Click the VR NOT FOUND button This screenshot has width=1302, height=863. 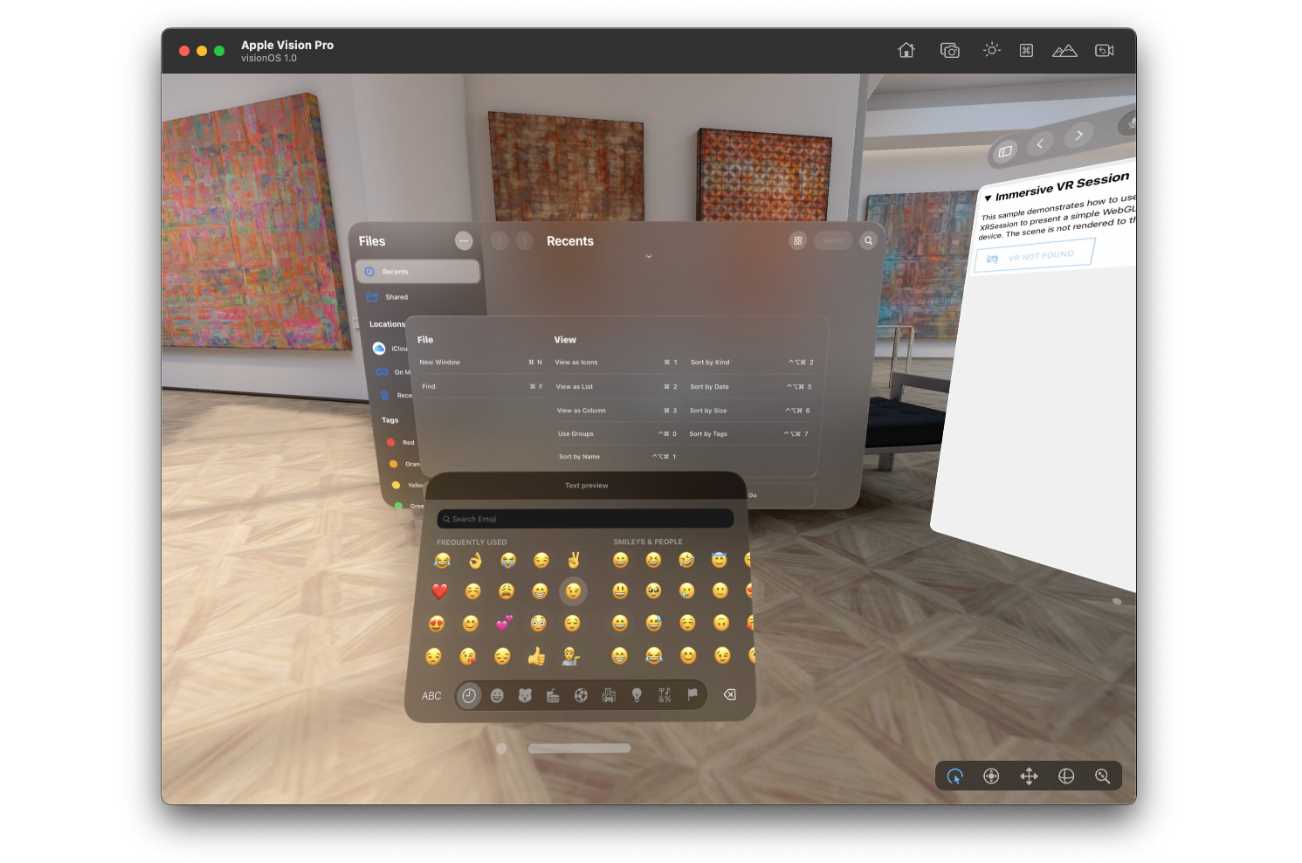[1034, 256]
